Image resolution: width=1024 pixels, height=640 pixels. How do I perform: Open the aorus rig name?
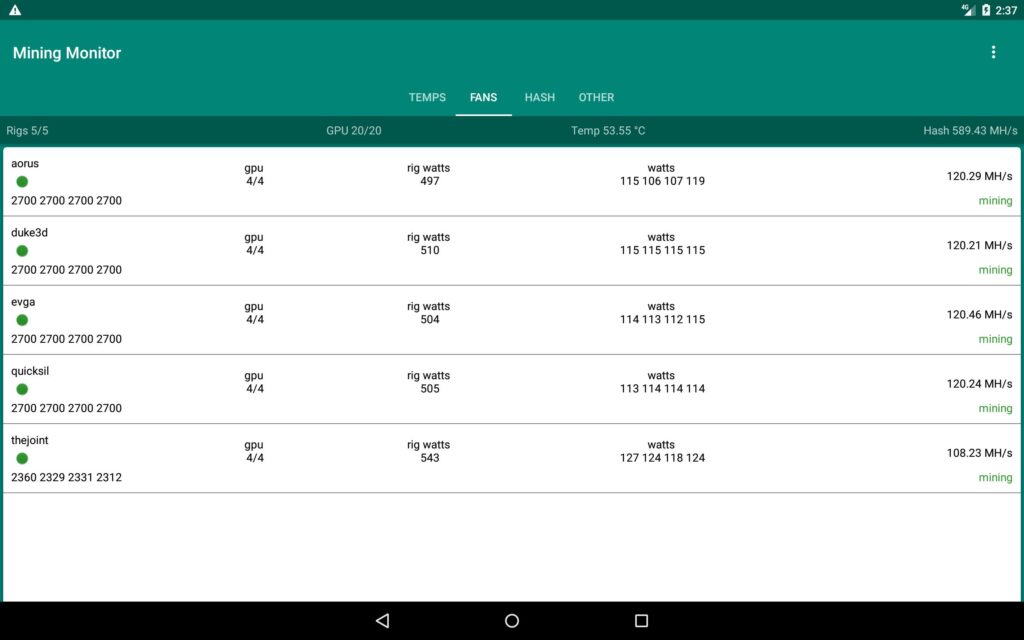pyautogui.click(x=25, y=164)
